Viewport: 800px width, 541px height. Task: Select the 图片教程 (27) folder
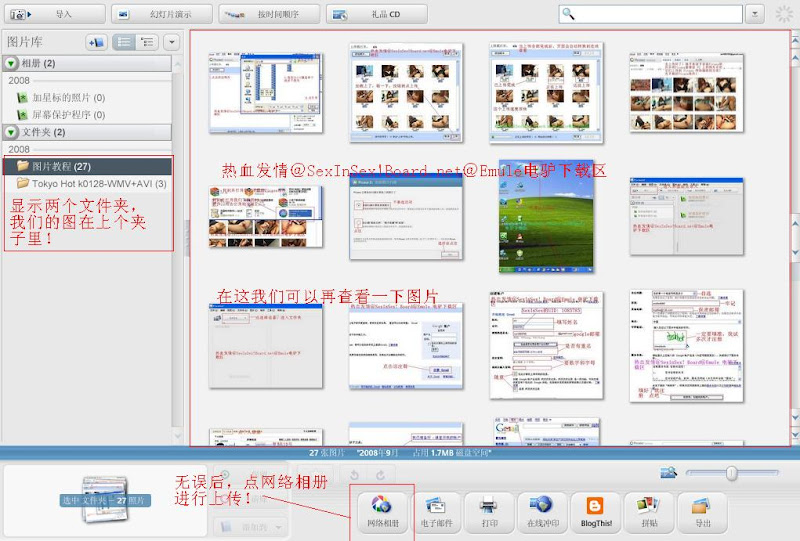tap(87, 166)
